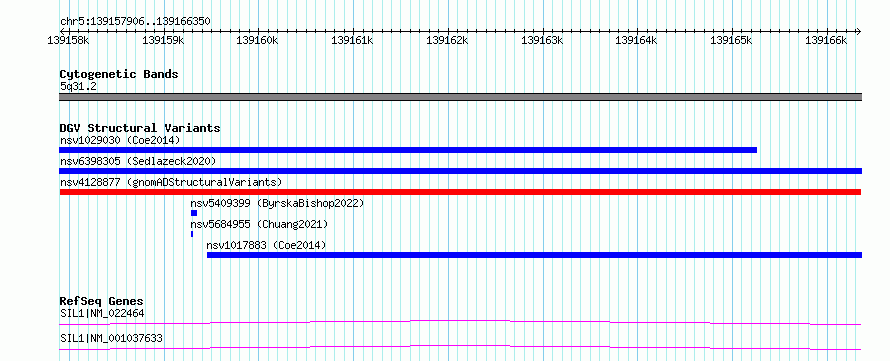Click the 139161k ruler tick label
Image resolution: width=890 pixels, height=361 pixels.
pos(352,40)
